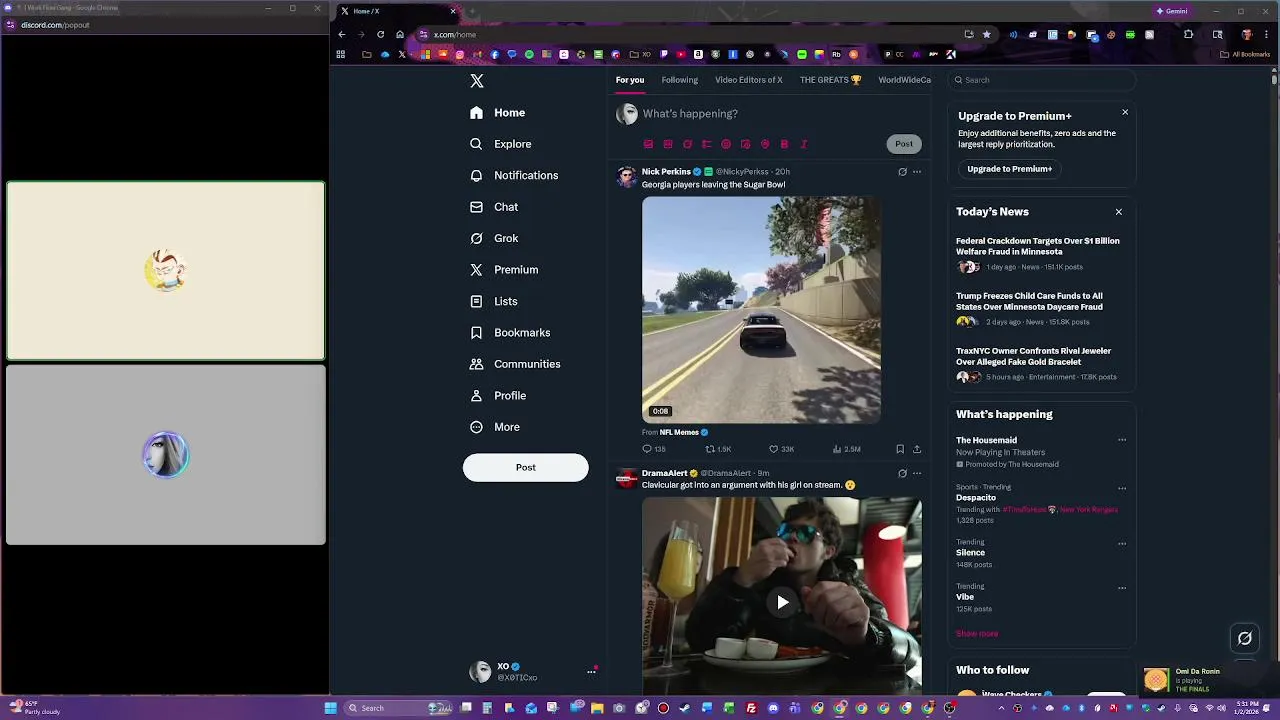Open Chat in the sidebar

pyautogui.click(x=494, y=207)
